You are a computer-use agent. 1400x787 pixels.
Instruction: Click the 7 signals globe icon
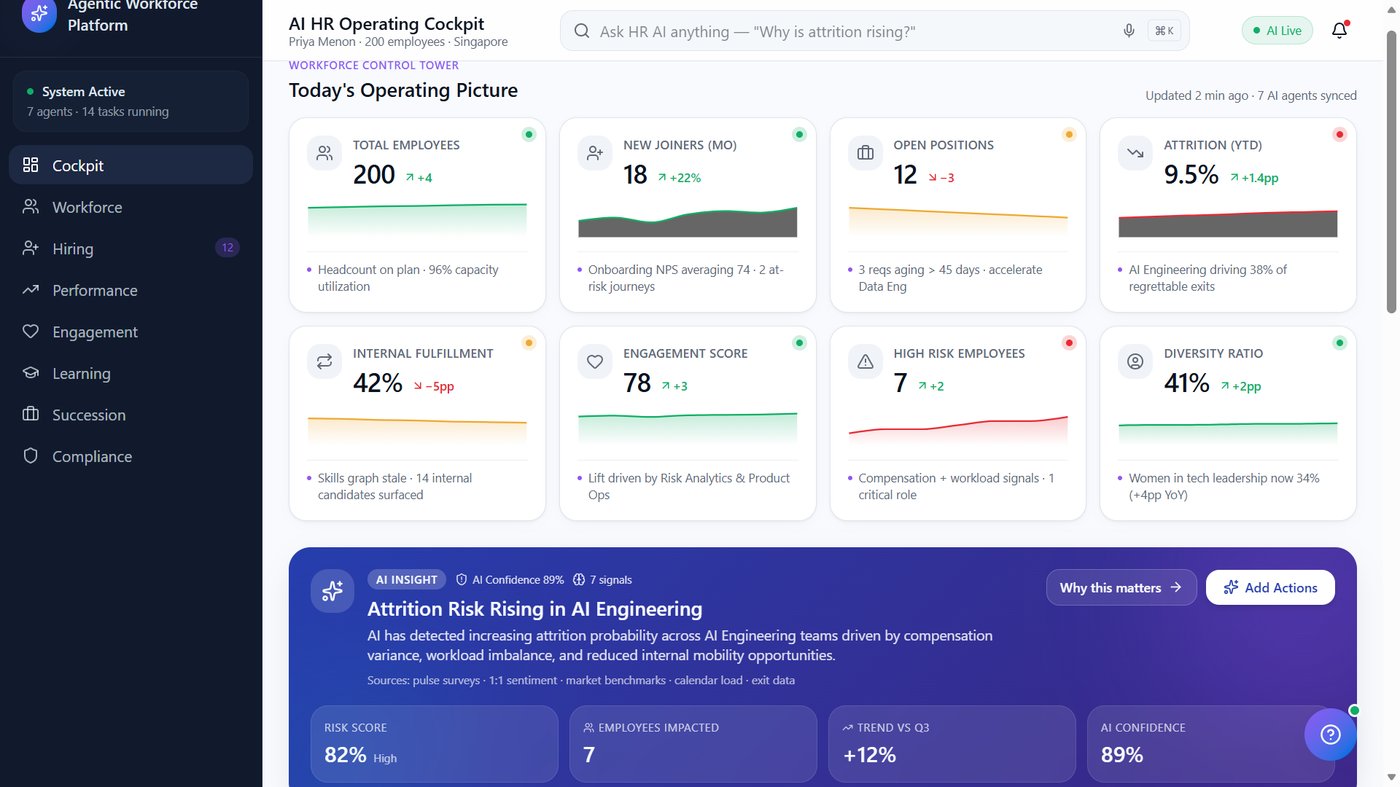pos(579,580)
